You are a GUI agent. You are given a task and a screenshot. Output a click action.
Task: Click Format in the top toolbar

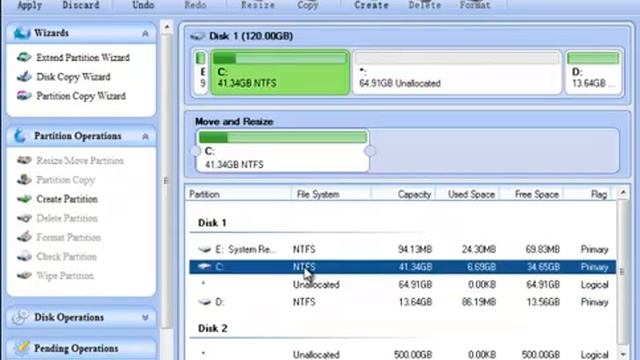tap(475, 5)
